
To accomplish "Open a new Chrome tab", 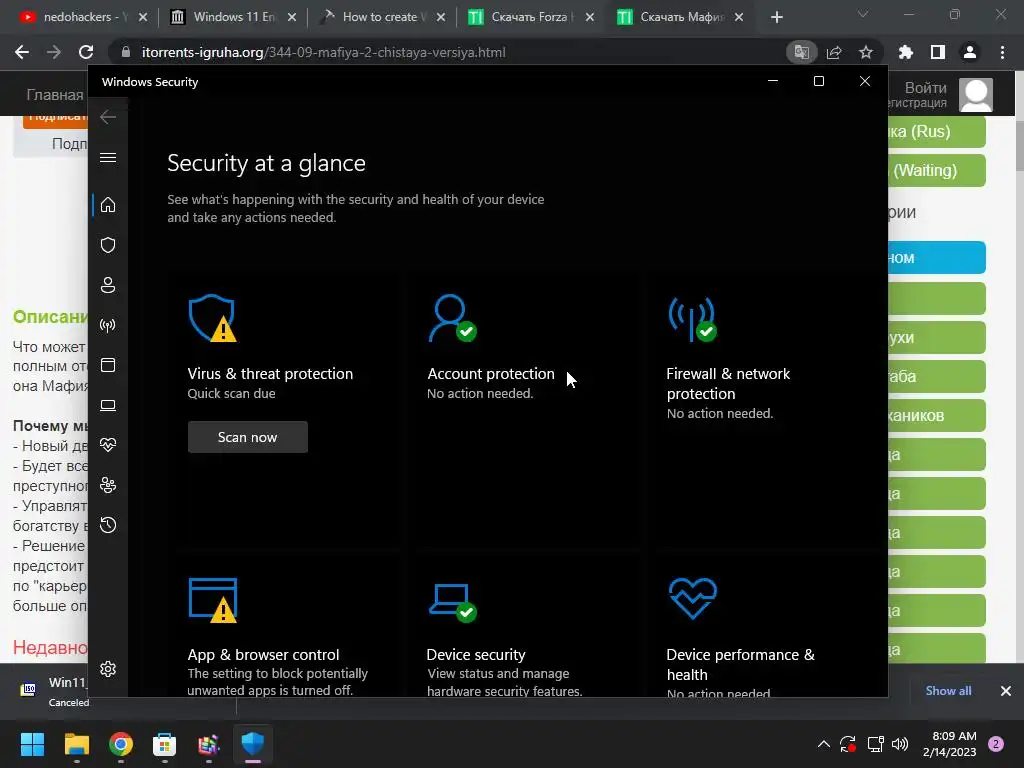I will 776,17.
